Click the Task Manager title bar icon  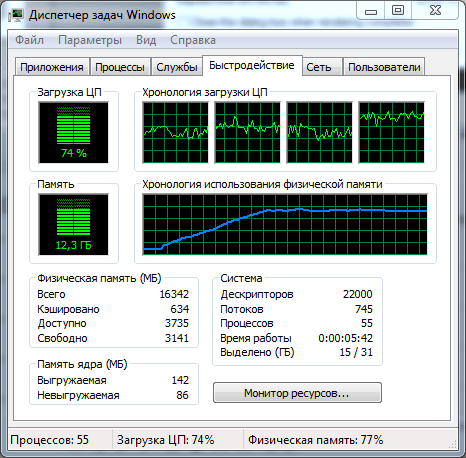(16, 16)
